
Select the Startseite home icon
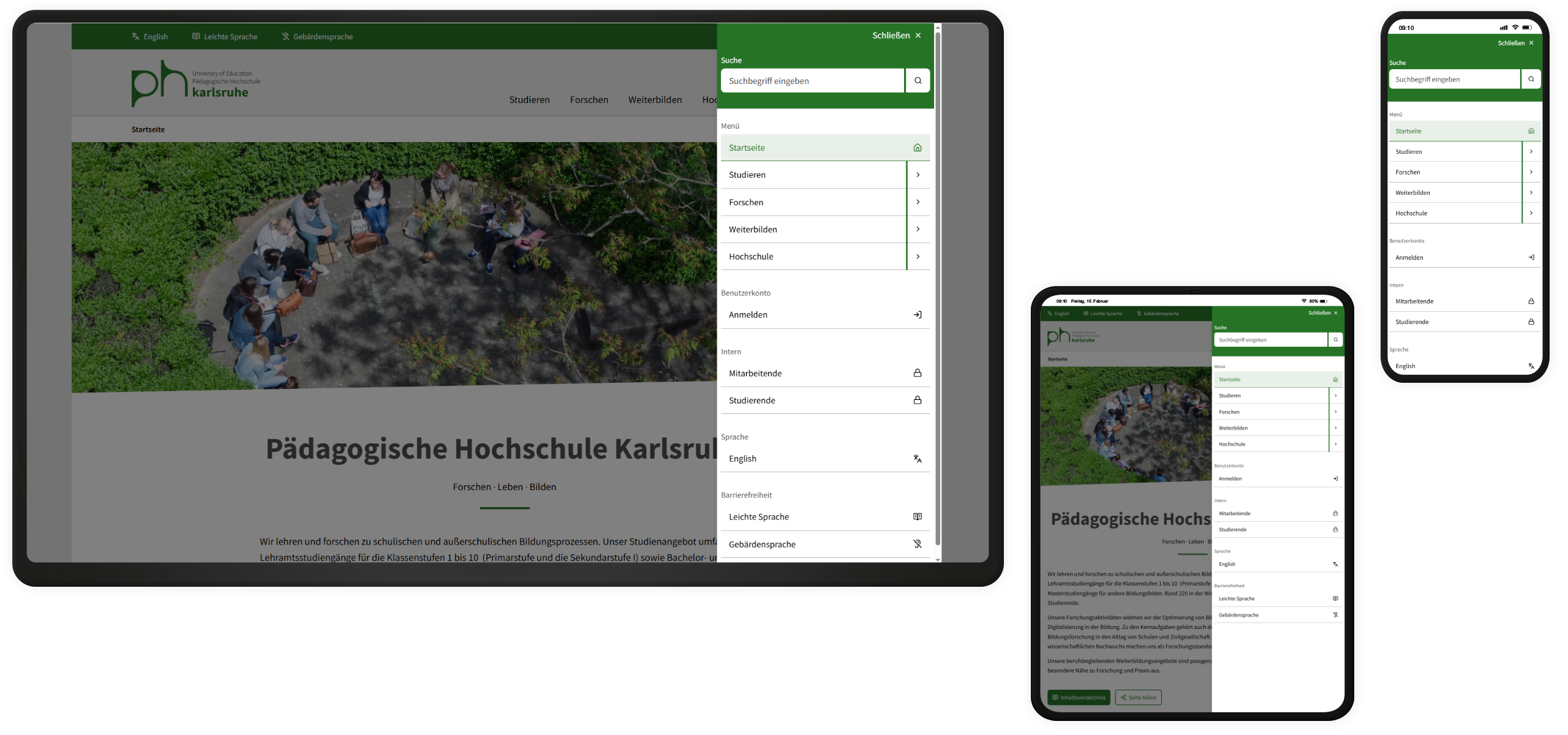(917, 147)
